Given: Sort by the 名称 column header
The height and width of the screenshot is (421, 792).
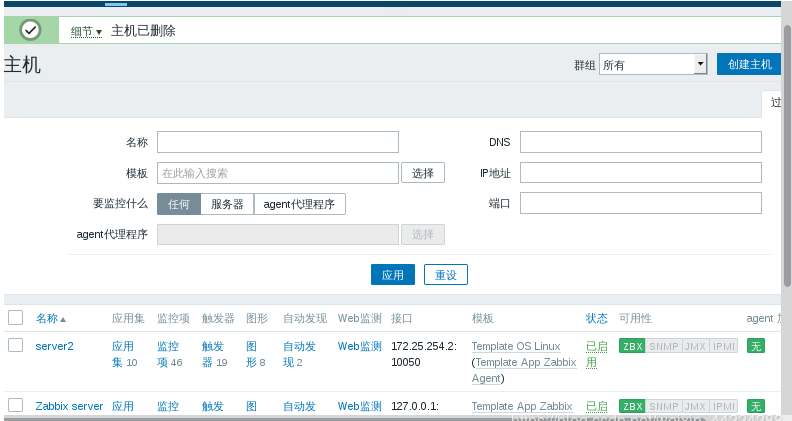Looking at the screenshot, I should tap(47, 318).
